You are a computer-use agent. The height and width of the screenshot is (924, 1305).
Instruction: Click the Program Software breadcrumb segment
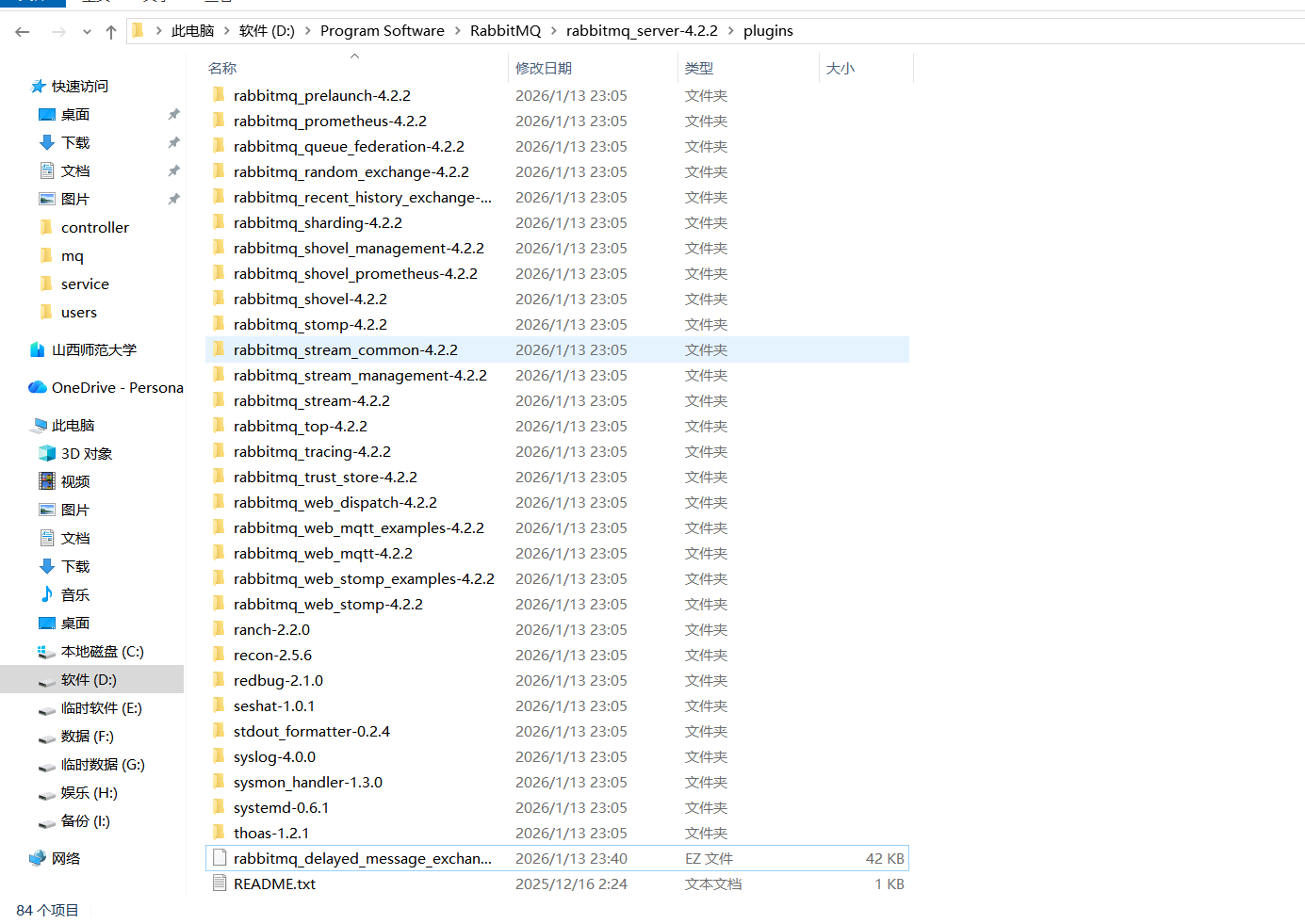coord(383,31)
